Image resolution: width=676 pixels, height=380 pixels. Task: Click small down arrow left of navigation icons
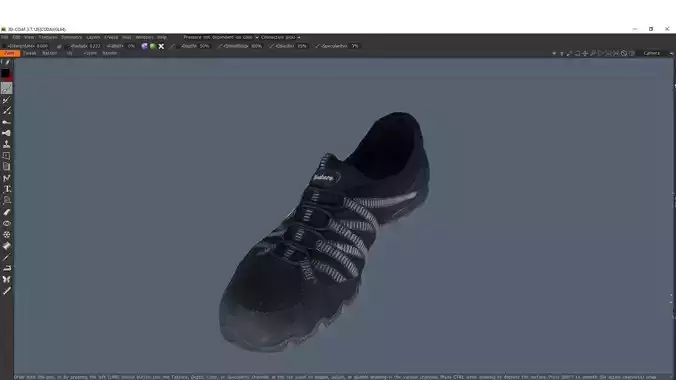point(554,53)
